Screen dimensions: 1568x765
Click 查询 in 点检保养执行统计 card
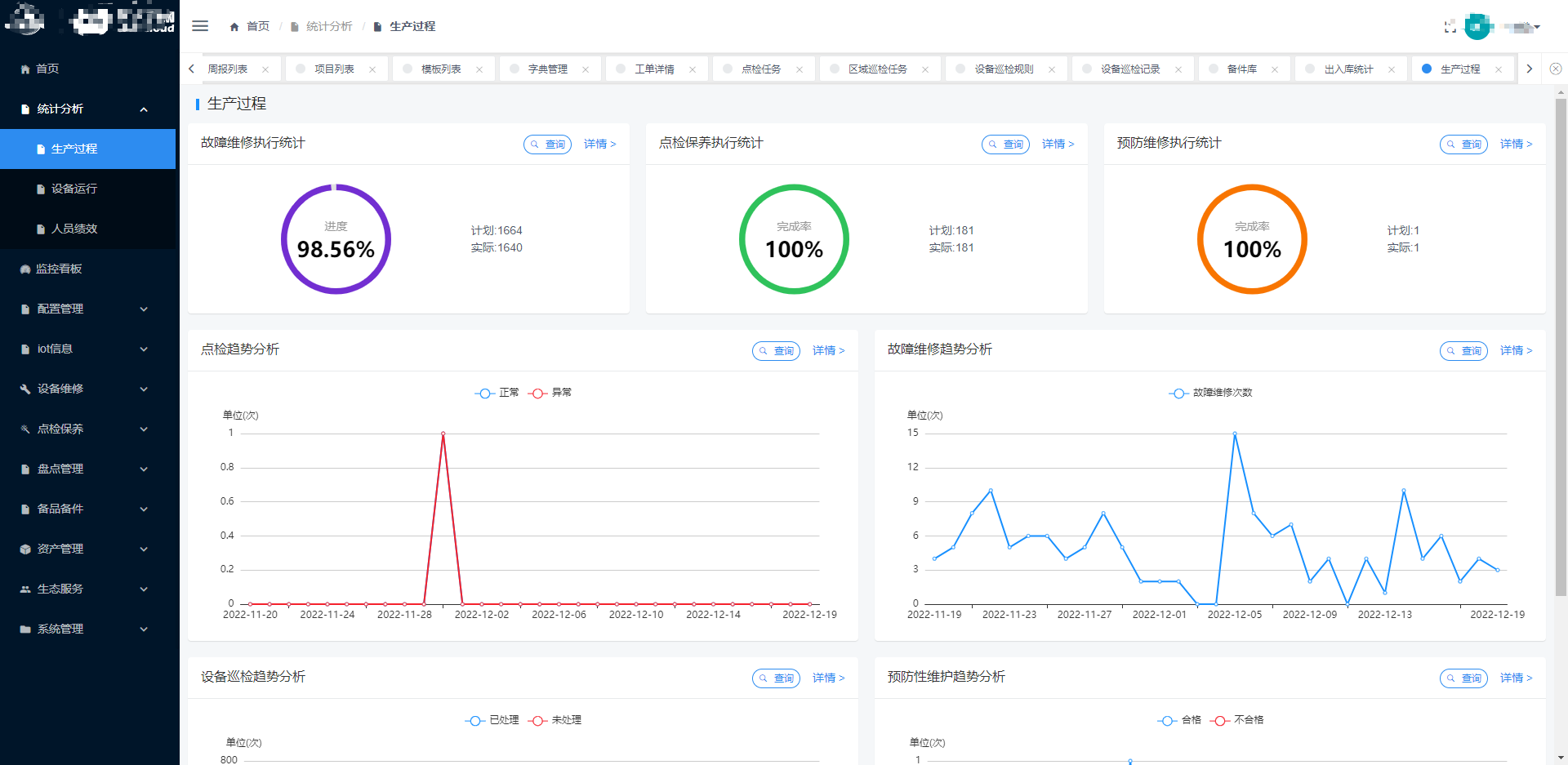[1005, 145]
